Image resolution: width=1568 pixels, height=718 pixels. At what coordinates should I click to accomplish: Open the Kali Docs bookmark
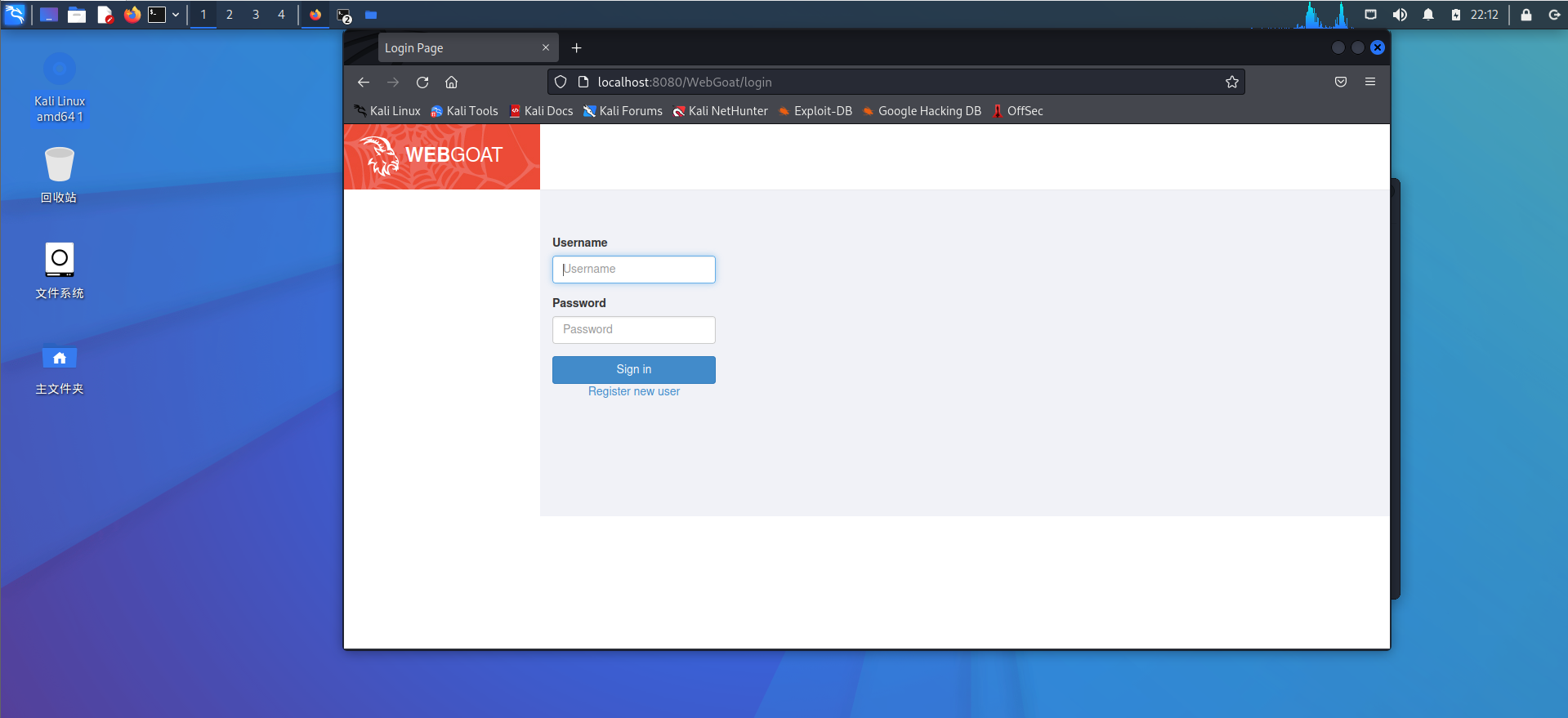(541, 111)
